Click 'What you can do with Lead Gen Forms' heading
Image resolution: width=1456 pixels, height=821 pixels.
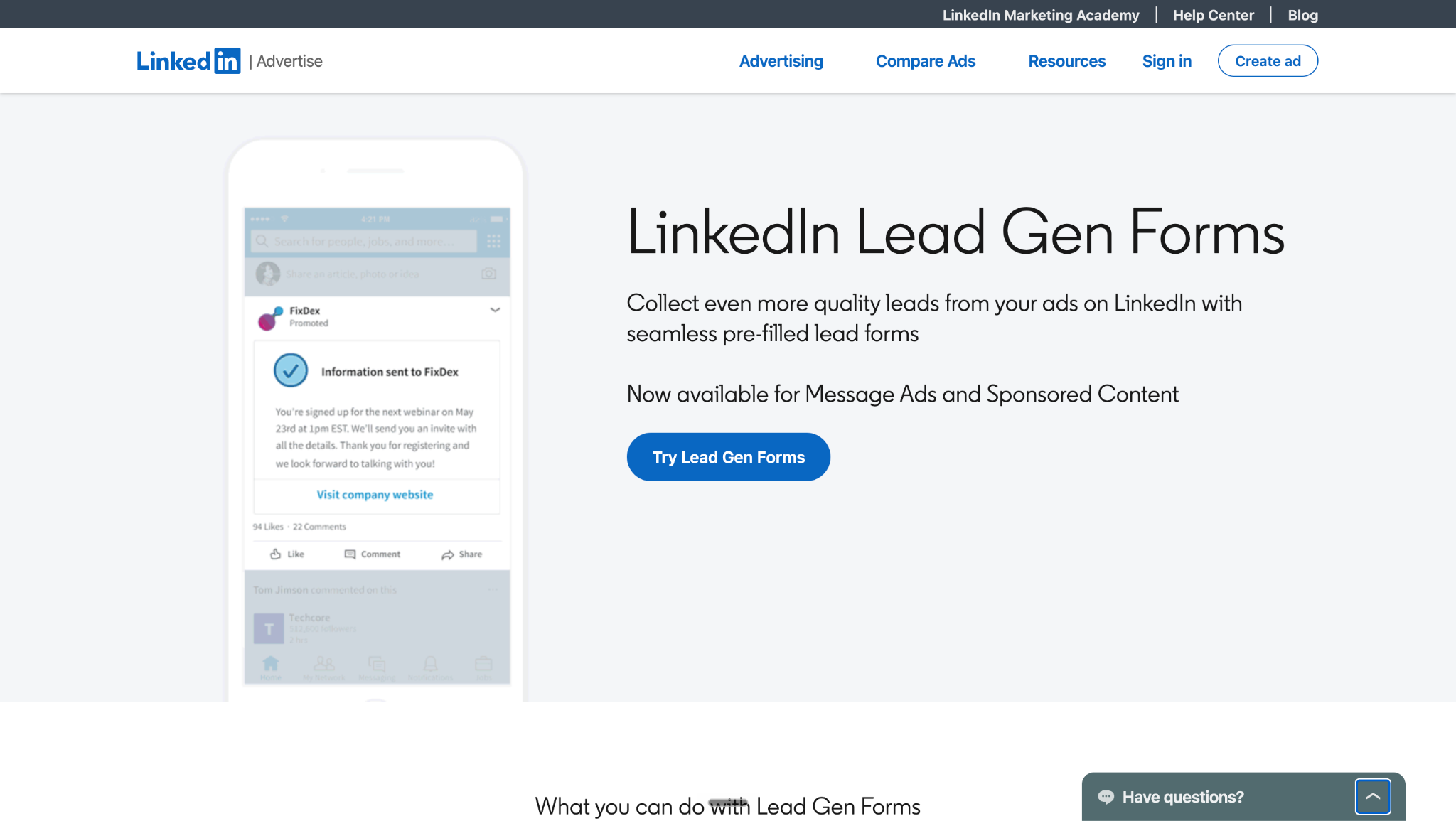pos(727,806)
